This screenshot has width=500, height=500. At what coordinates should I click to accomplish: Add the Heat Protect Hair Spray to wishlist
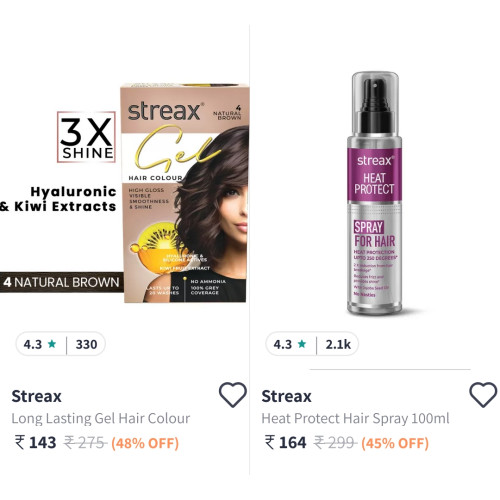[483, 395]
